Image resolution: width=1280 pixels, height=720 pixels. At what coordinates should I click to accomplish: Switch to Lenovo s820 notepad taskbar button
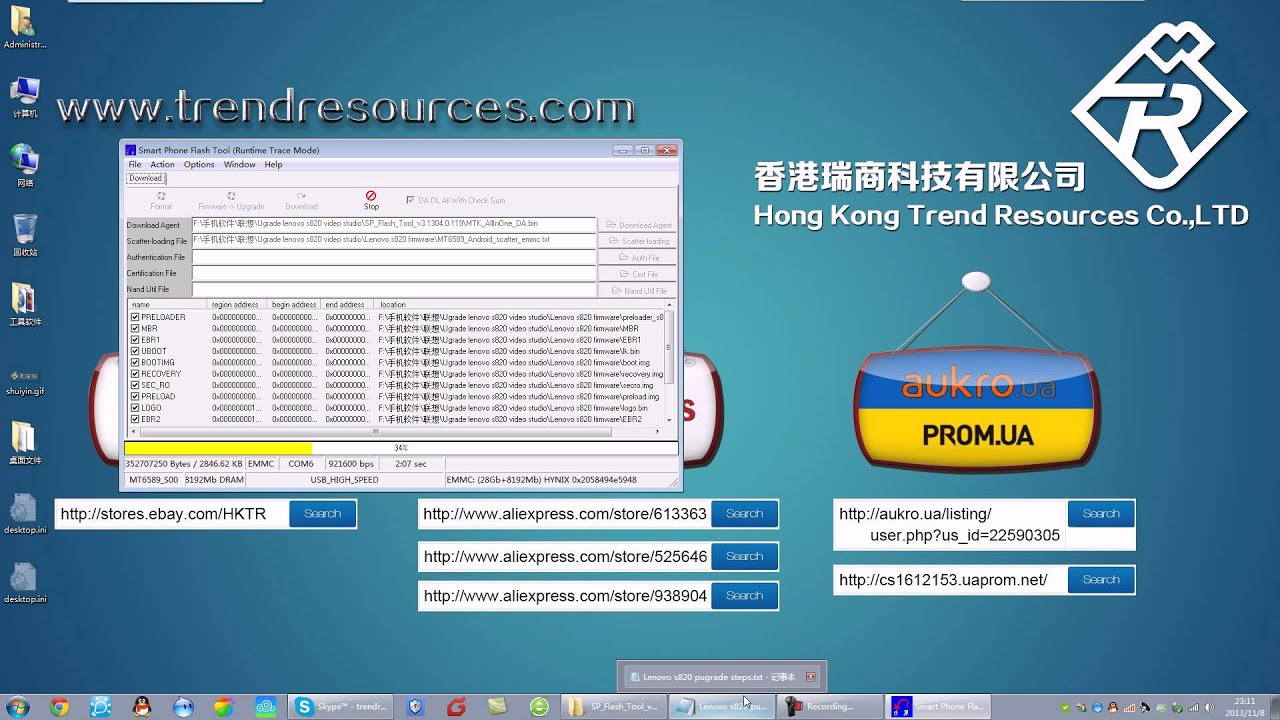coord(722,707)
